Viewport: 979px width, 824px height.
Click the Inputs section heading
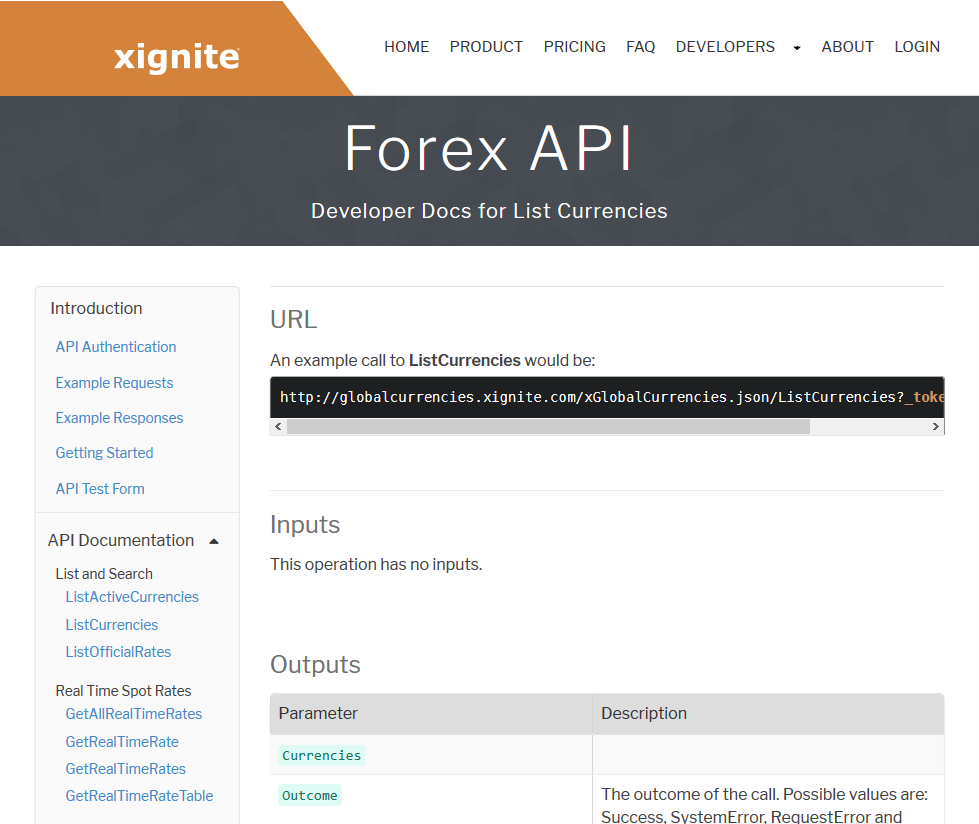pos(305,525)
